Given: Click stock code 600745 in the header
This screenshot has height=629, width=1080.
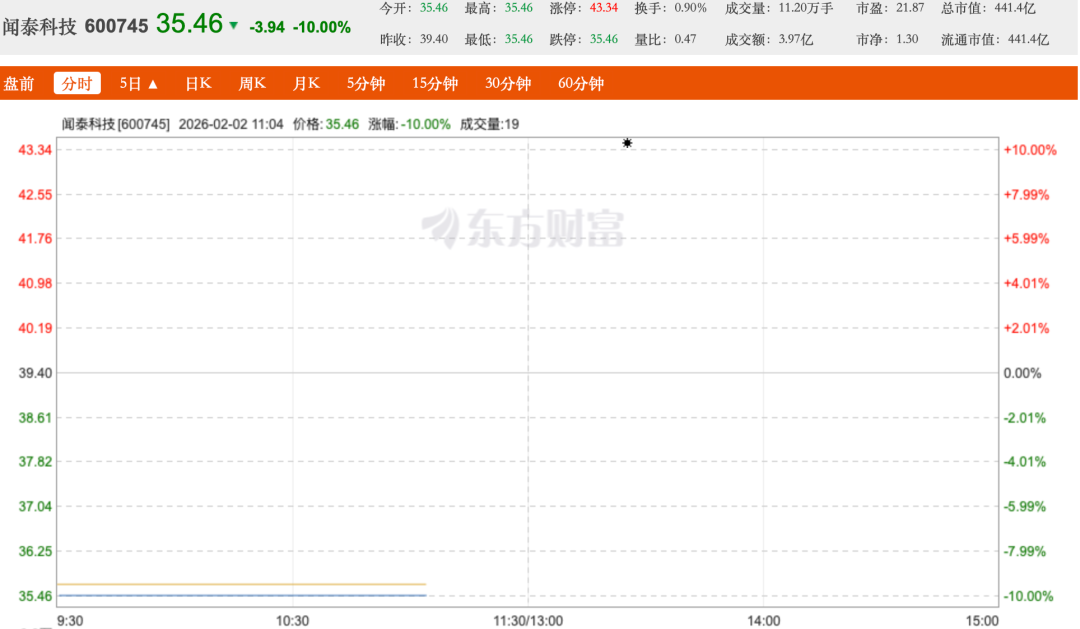Looking at the screenshot, I should 116,26.
